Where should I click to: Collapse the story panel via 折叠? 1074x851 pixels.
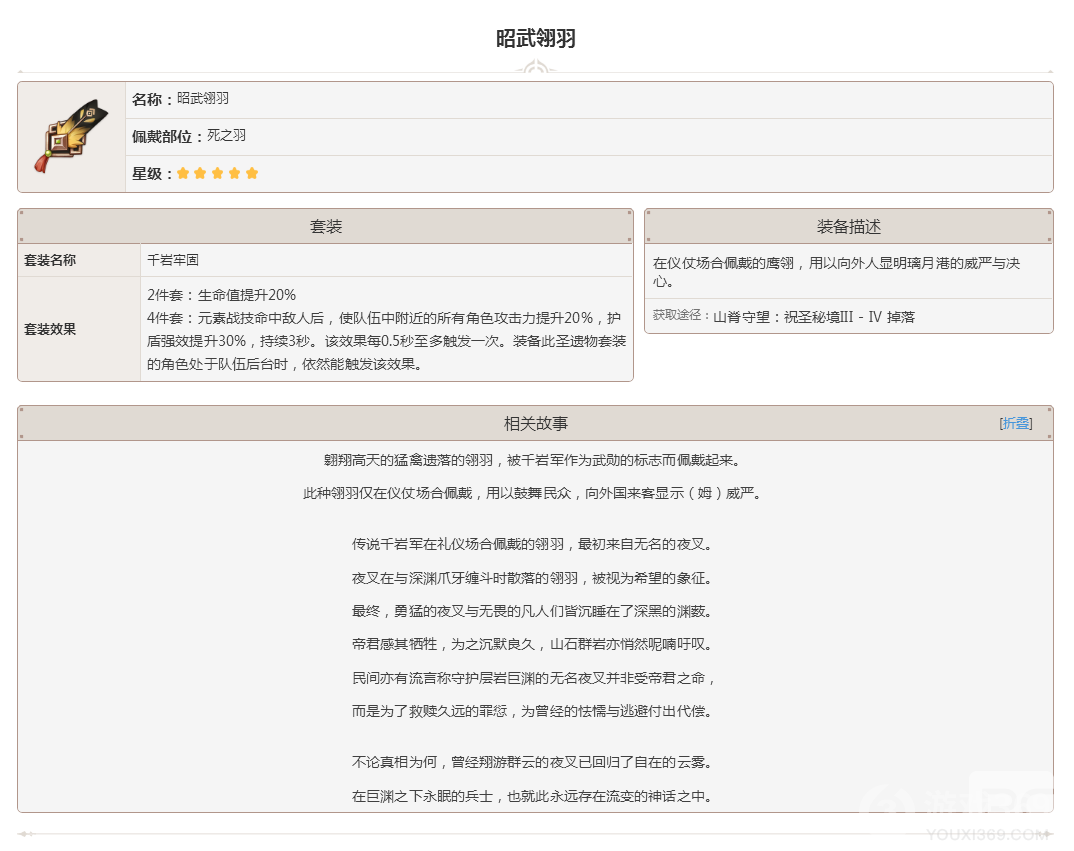point(1014,423)
